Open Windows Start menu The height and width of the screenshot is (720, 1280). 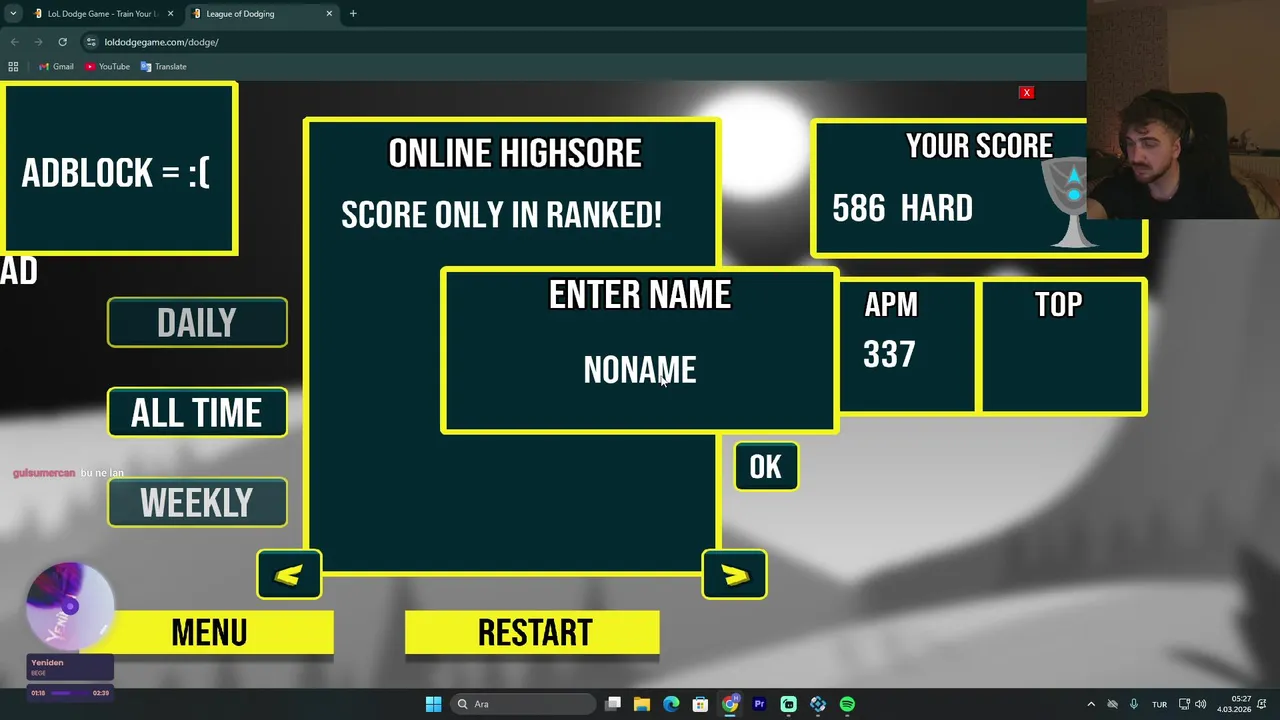click(433, 704)
